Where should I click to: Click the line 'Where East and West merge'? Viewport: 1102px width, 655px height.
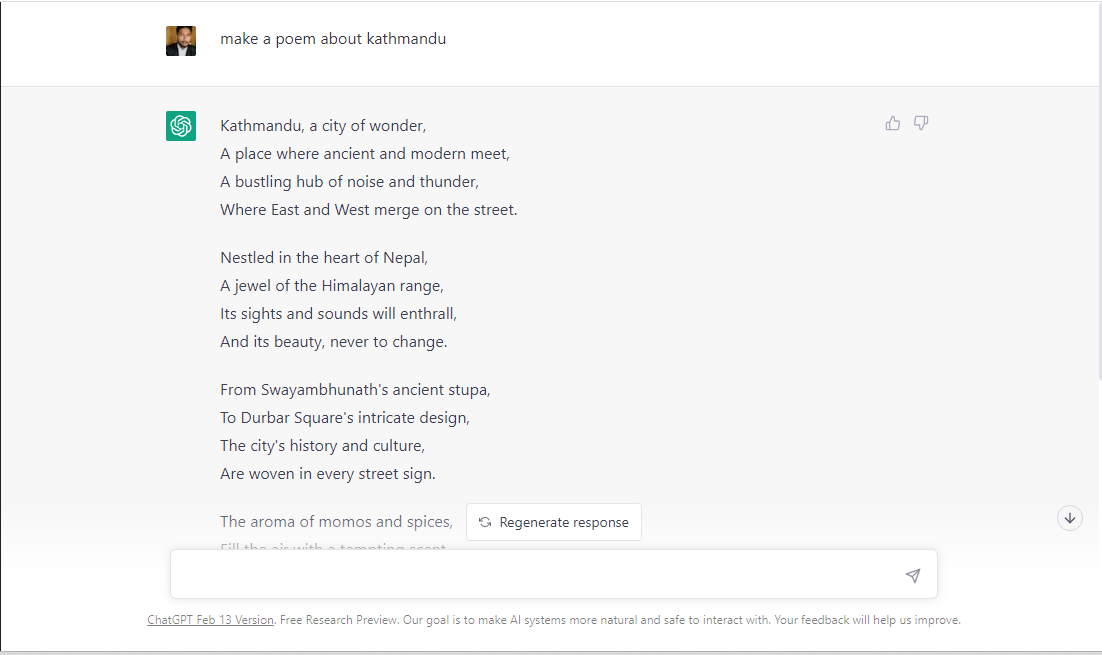point(368,210)
